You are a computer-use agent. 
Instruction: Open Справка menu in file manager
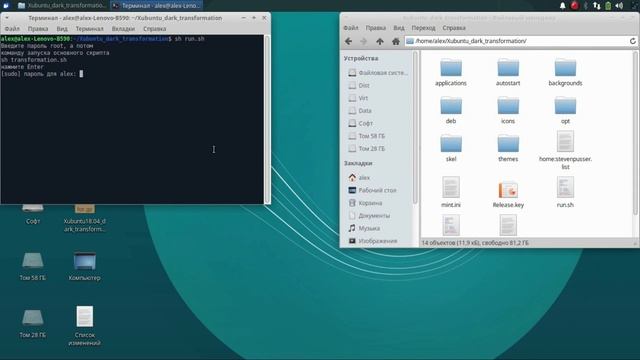pos(454,28)
